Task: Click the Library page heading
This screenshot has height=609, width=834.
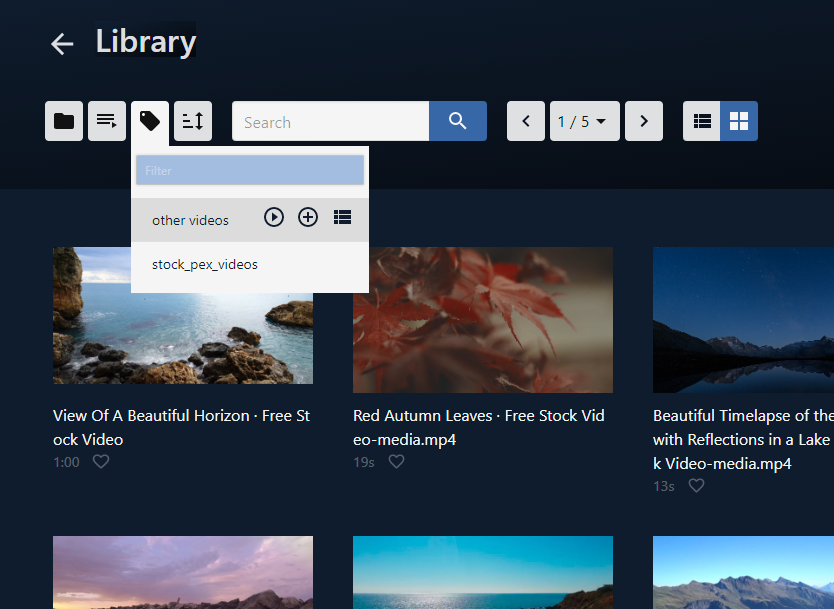Action: (x=146, y=41)
